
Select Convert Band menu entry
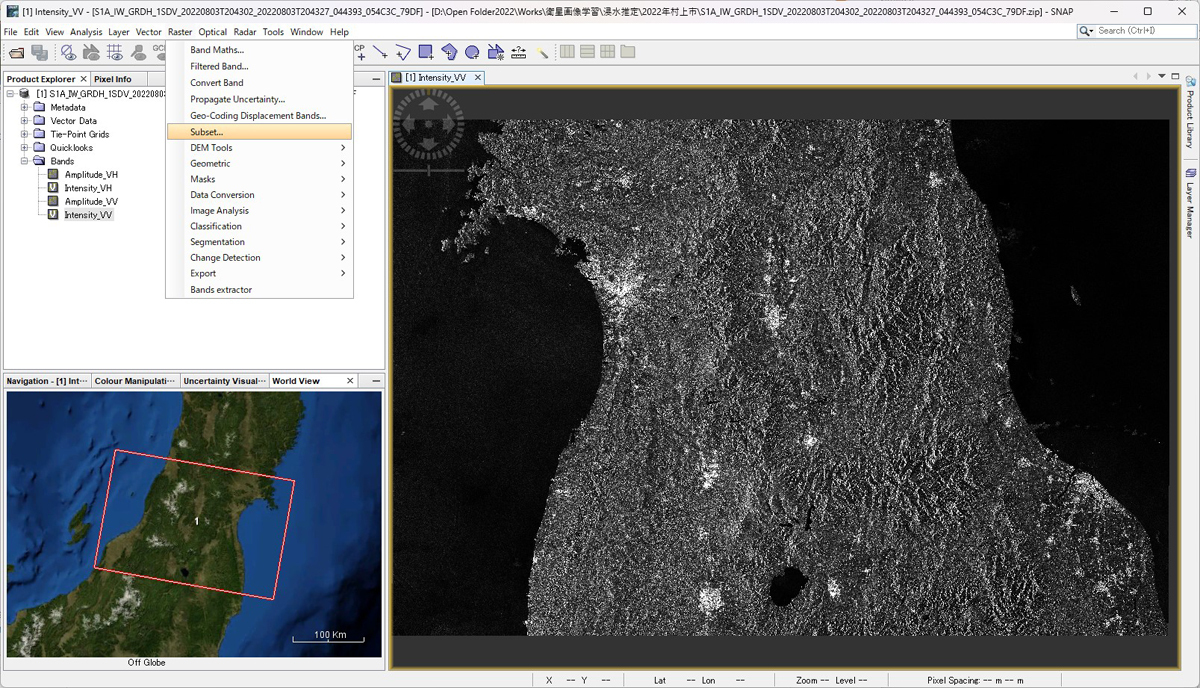pyautogui.click(x=259, y=83)
